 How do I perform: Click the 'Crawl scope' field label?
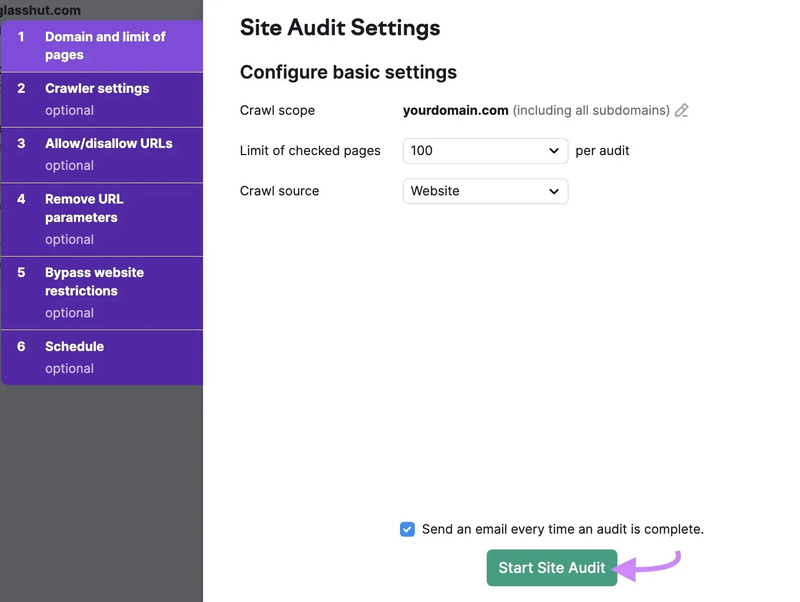(x=277, y=111)
